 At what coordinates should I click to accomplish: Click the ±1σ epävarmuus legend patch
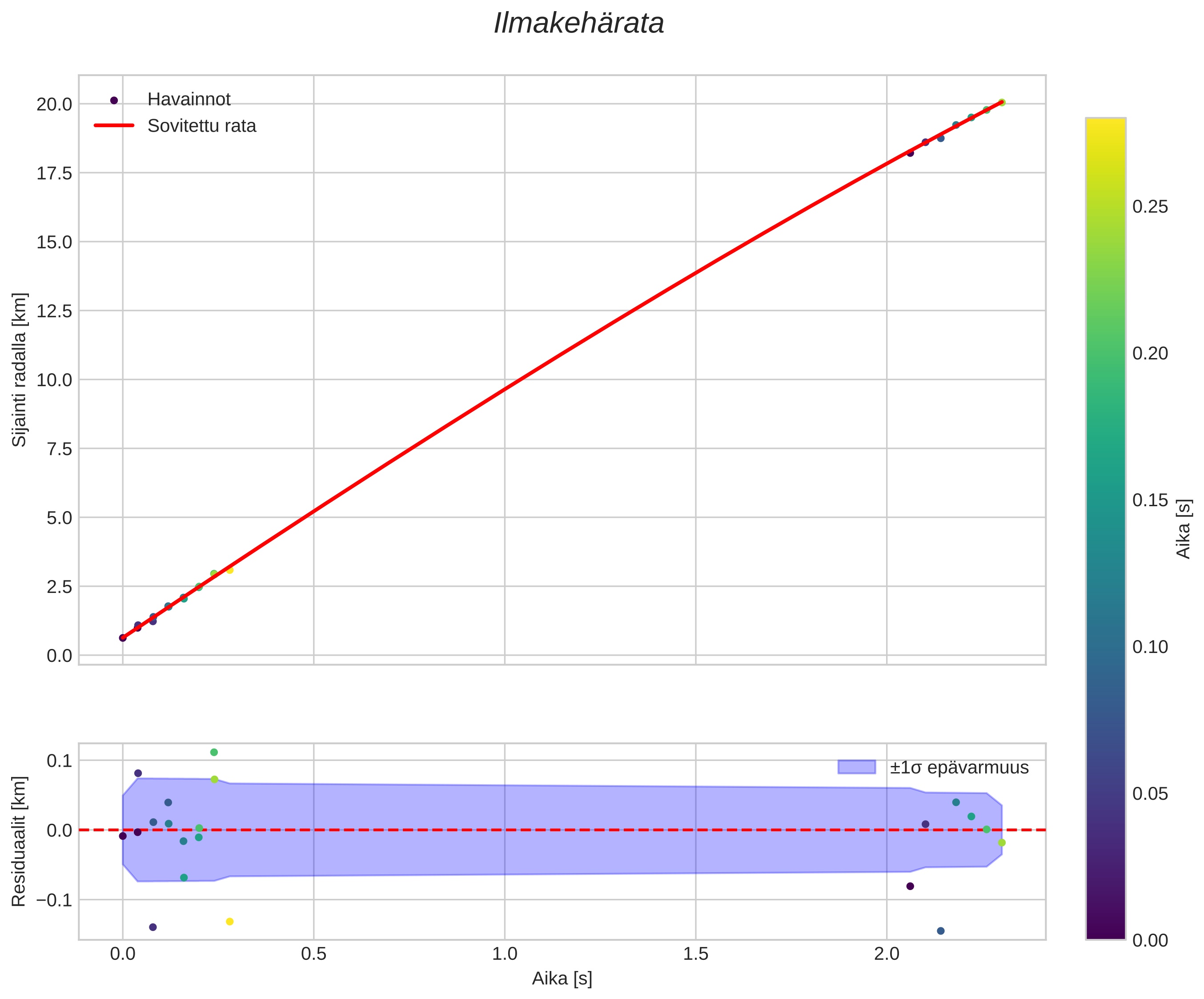(857, 767)
